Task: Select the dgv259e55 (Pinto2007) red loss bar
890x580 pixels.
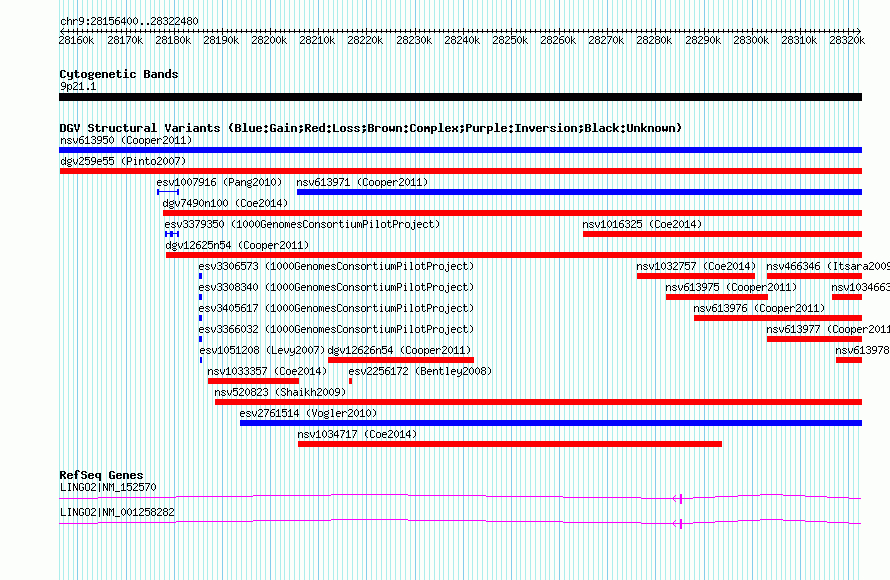Action: (460, 171)
